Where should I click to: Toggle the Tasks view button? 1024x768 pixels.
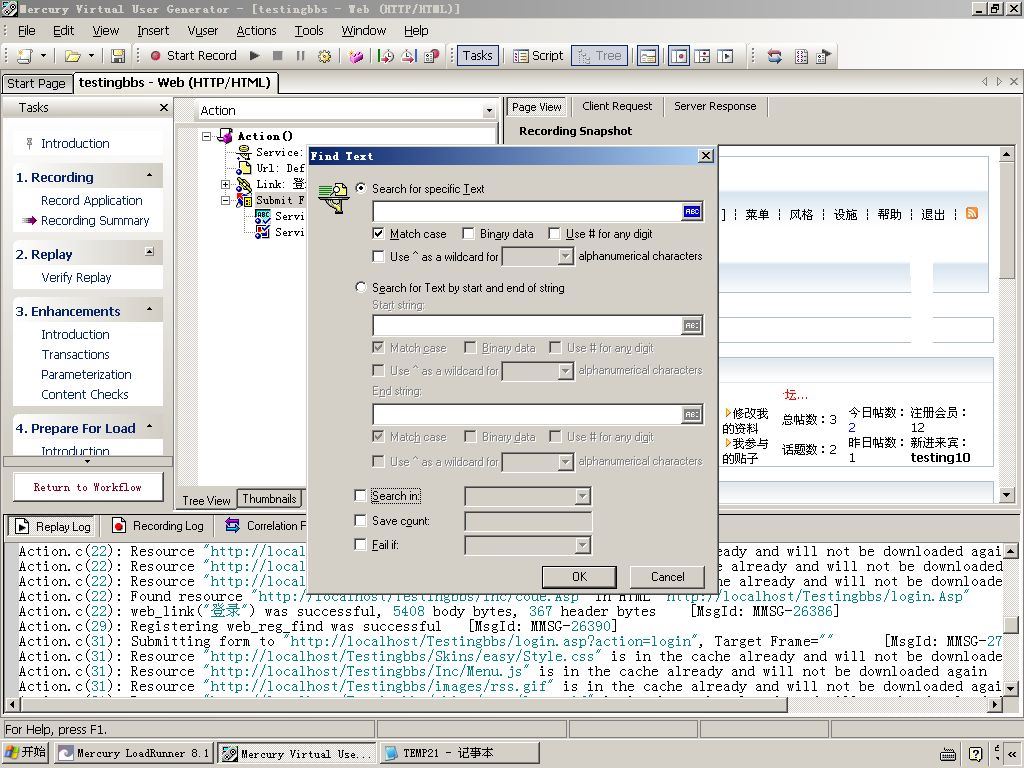(477, 56)
